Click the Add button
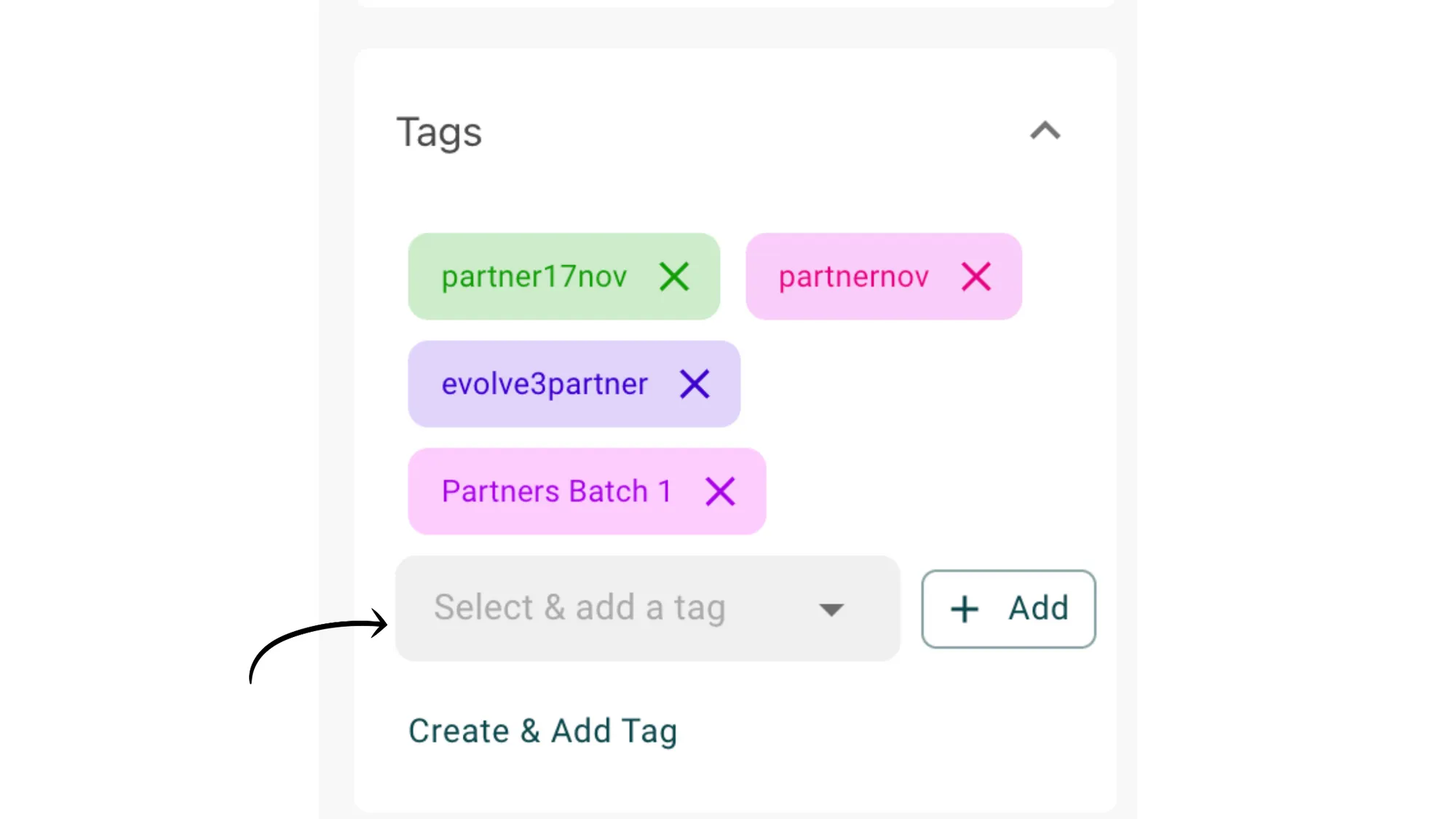The width and height of the screenshot is (1456, 819). coord(1008,609)
